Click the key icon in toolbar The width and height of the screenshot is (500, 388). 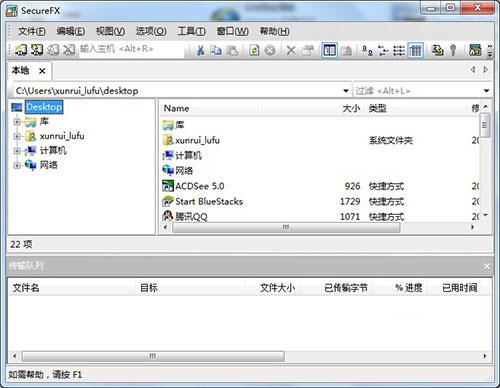(x=453, y=51)
